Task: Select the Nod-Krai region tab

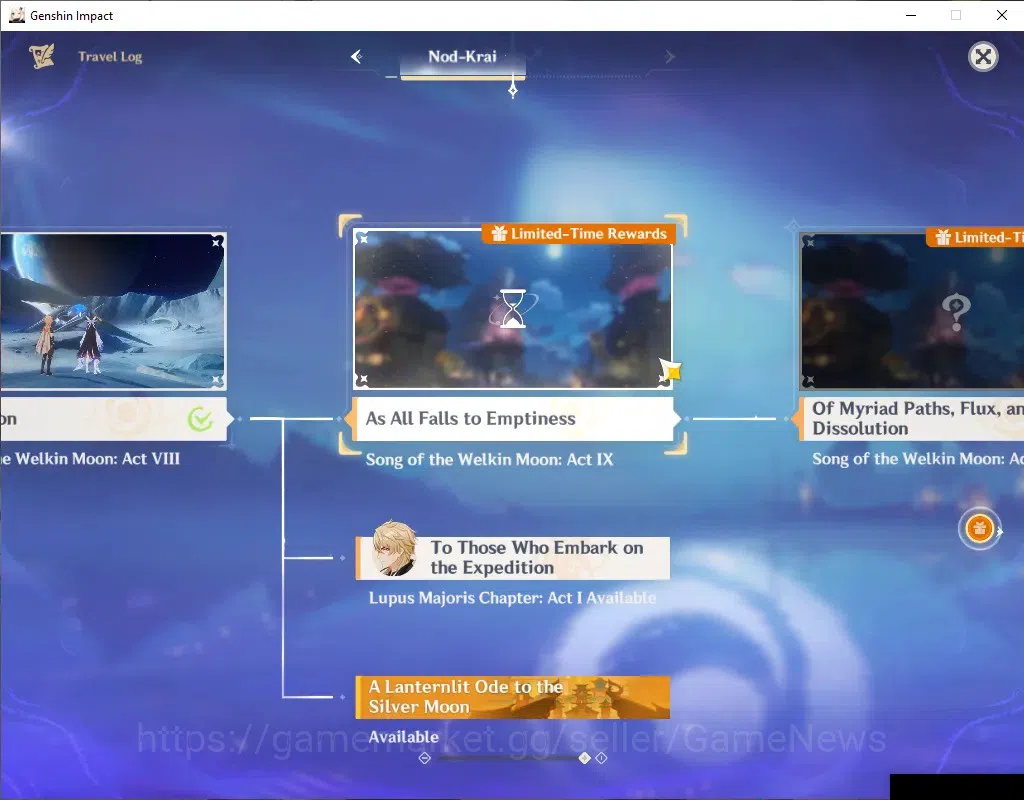Action: point(462,57)
